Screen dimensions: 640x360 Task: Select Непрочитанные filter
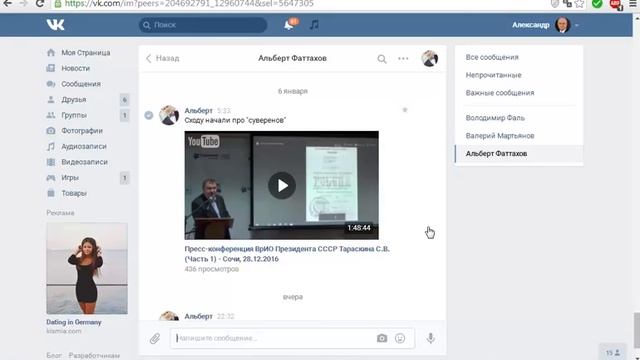(493, 75)
